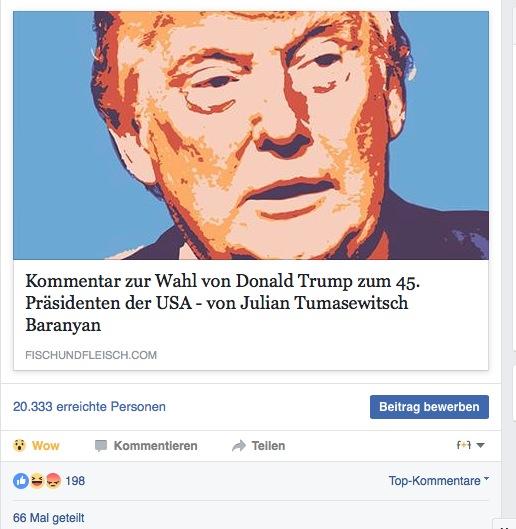Click the Beitrag bewerben button
The image size is (516, 529).
click(429, 407)
